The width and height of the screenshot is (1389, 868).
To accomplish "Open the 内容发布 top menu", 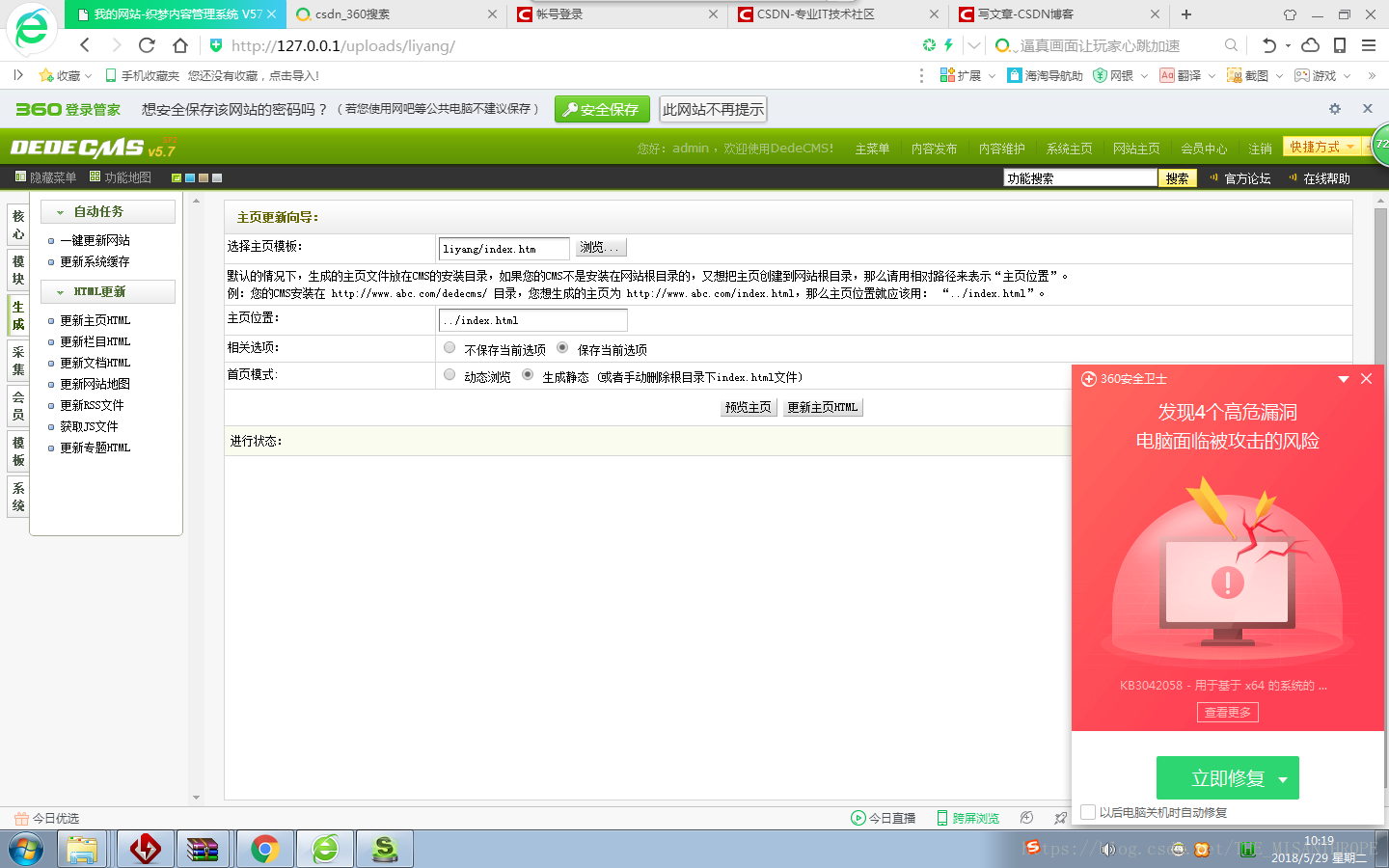I will [934, 149].
